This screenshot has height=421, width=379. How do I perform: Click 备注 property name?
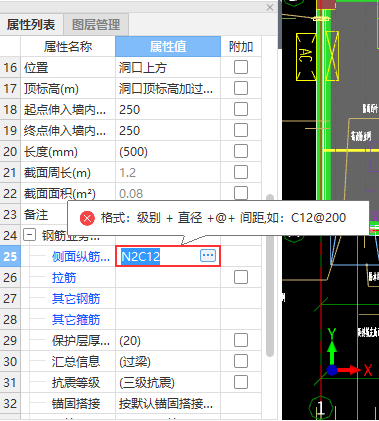coord(36,215)
